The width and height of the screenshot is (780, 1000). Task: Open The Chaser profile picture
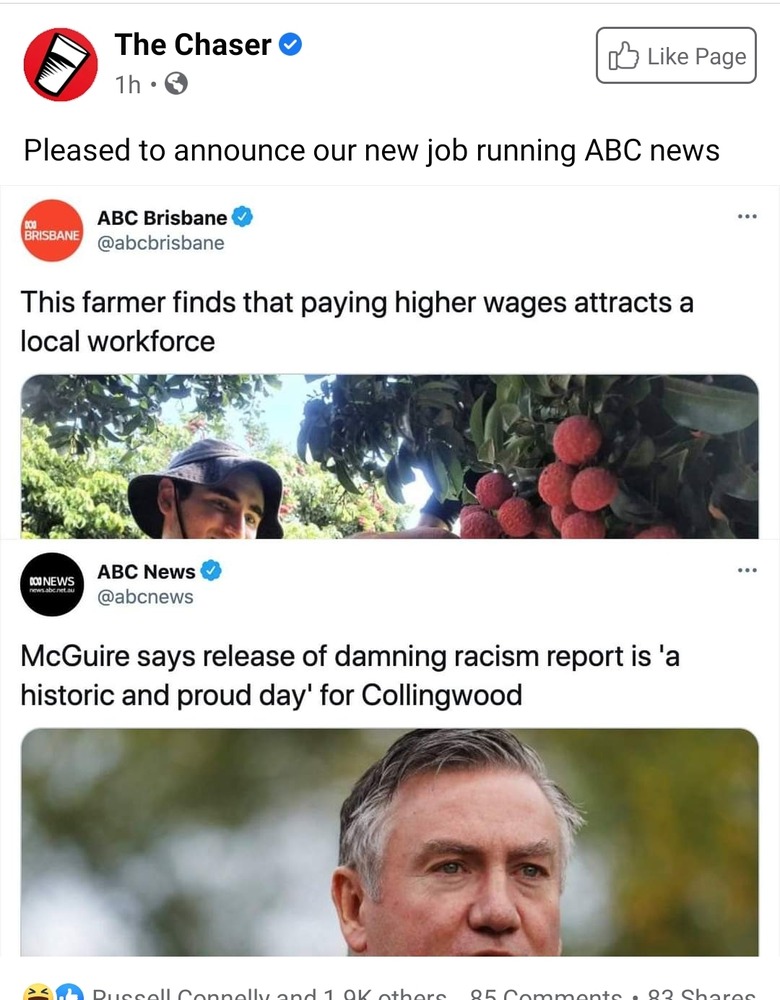[x=61, y=64]
